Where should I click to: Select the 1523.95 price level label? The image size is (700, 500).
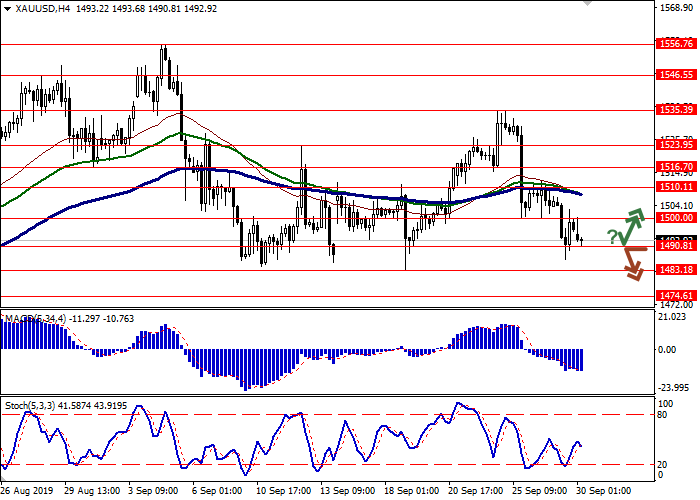coord(676,145)
